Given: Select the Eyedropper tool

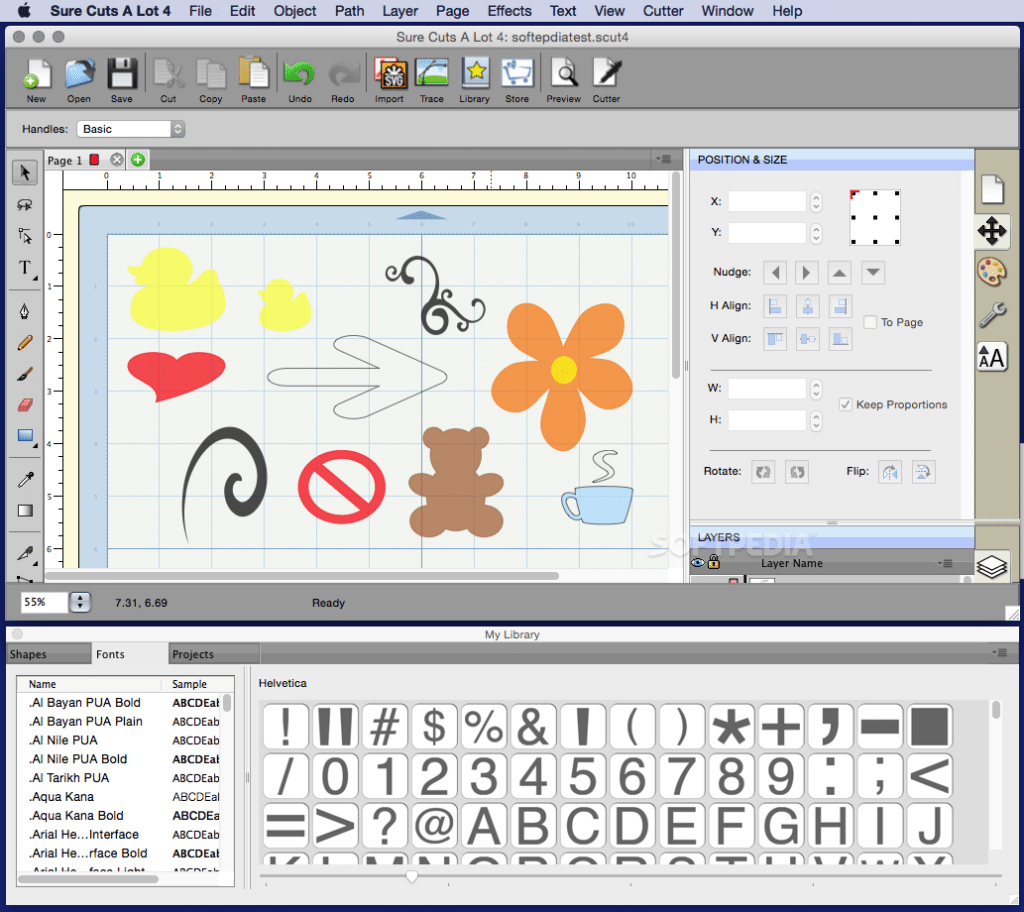Looking at the screenshot, I should [x=25, y=480].
